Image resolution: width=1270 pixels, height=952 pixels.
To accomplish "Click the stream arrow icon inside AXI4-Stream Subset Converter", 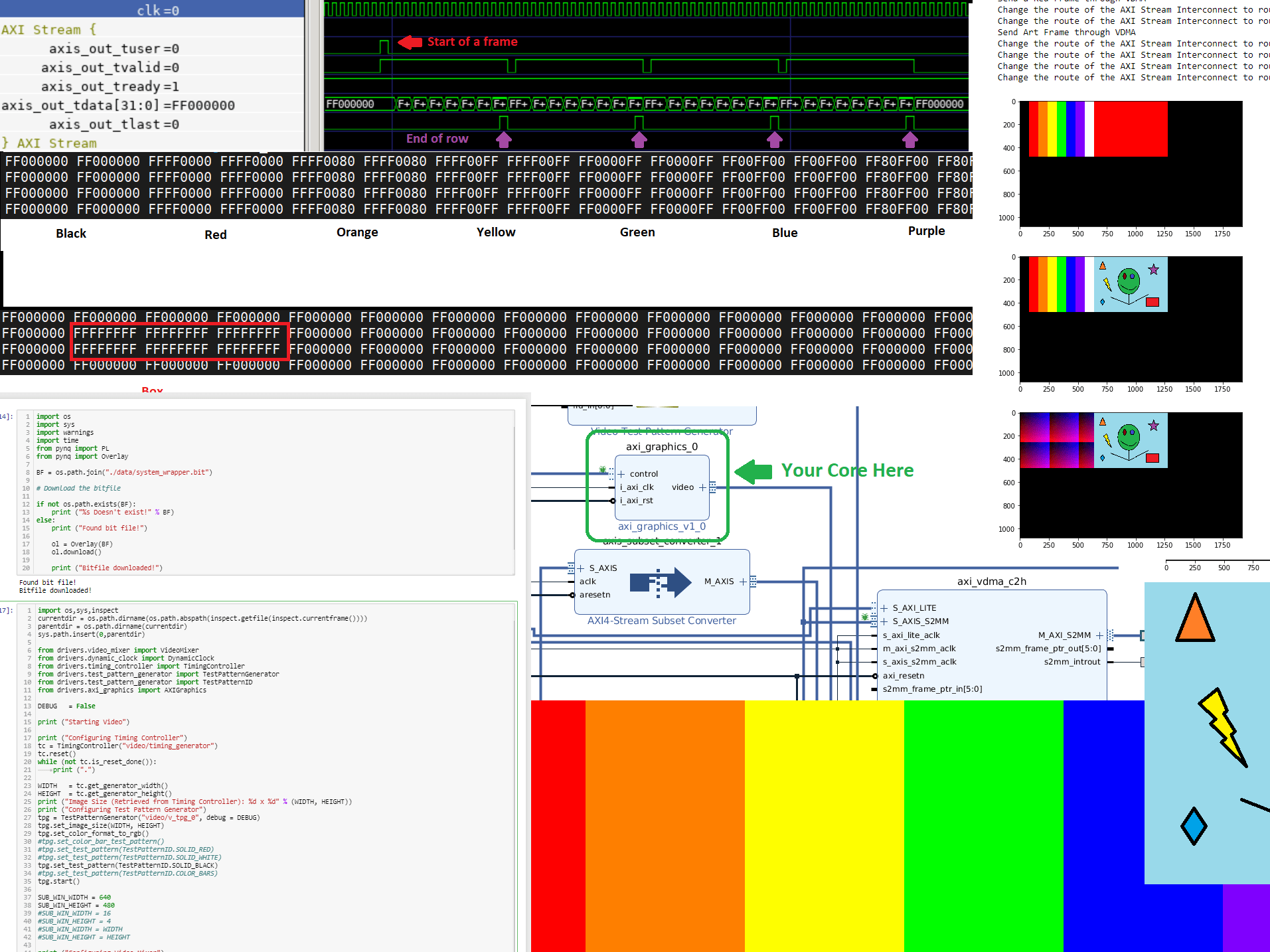I will [x=660, y=582].
